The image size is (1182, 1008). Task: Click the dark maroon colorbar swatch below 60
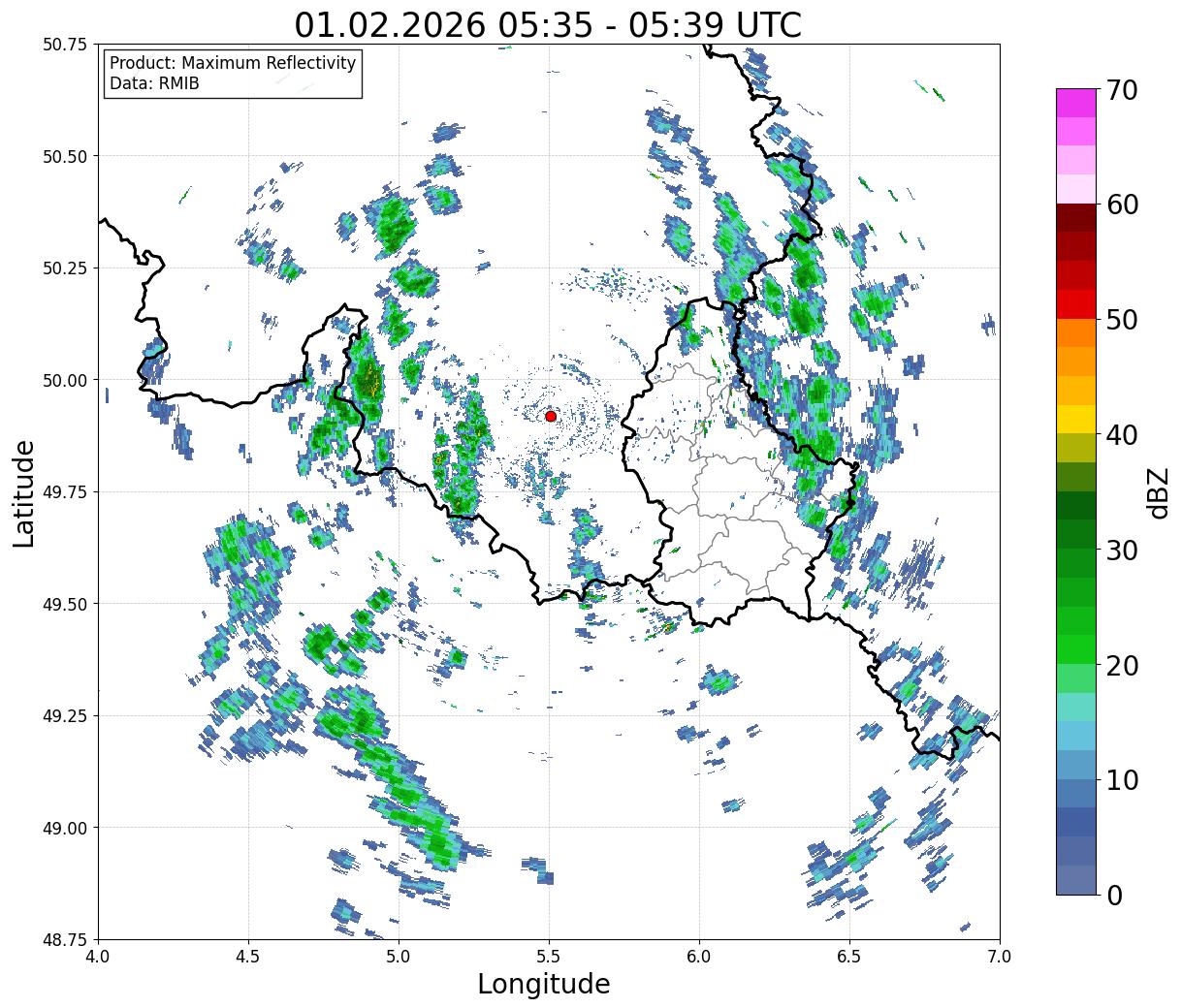point(1076,218)
